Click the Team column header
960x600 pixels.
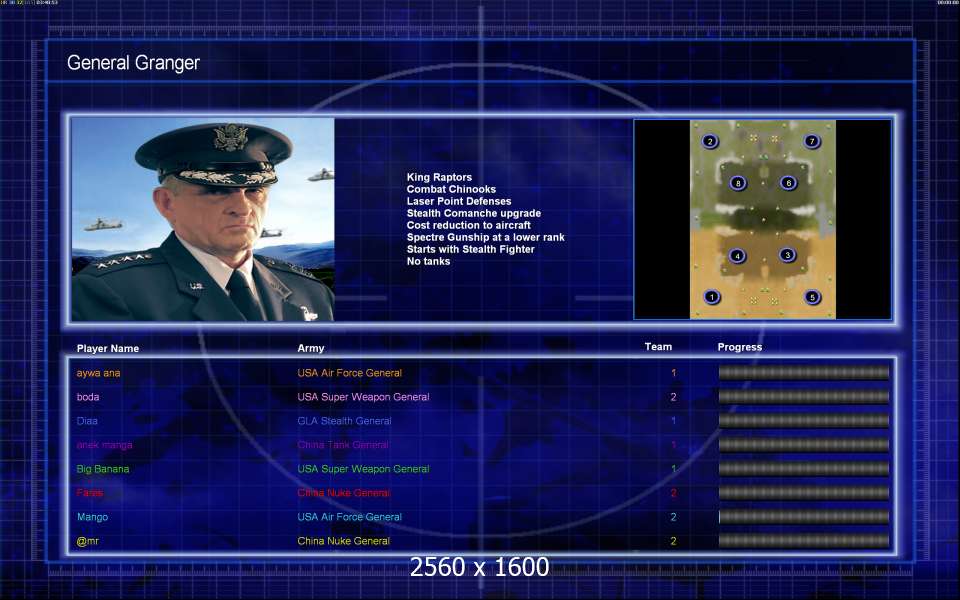click(658, 347)
